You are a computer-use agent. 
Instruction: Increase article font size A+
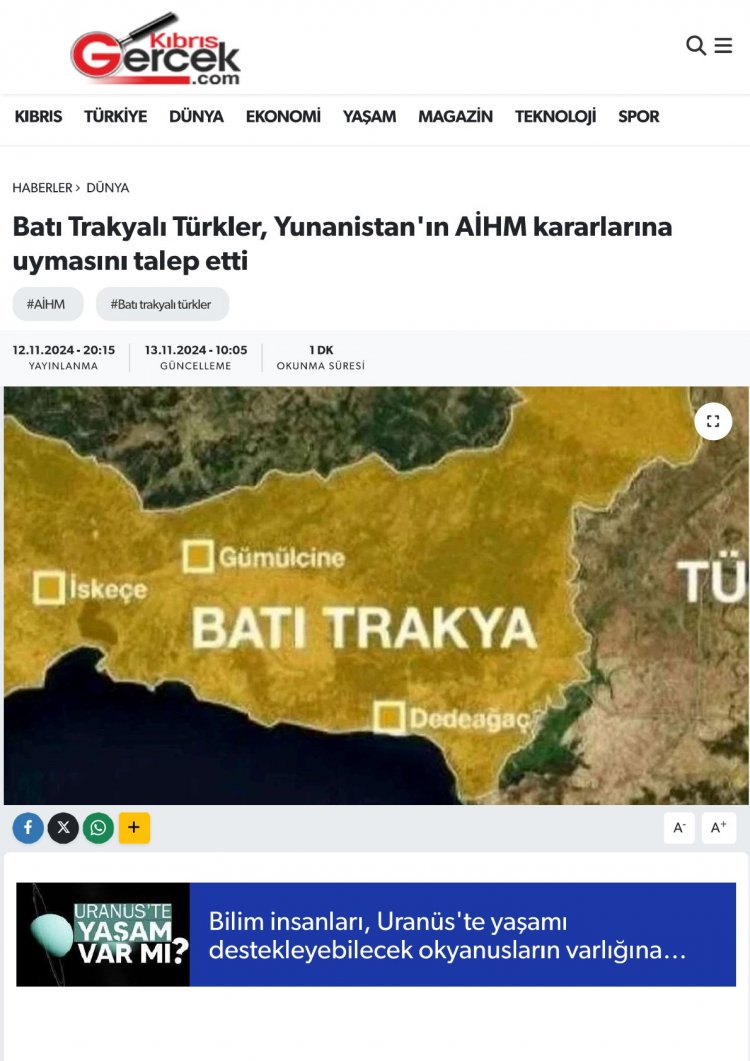[x=719, y=828]
